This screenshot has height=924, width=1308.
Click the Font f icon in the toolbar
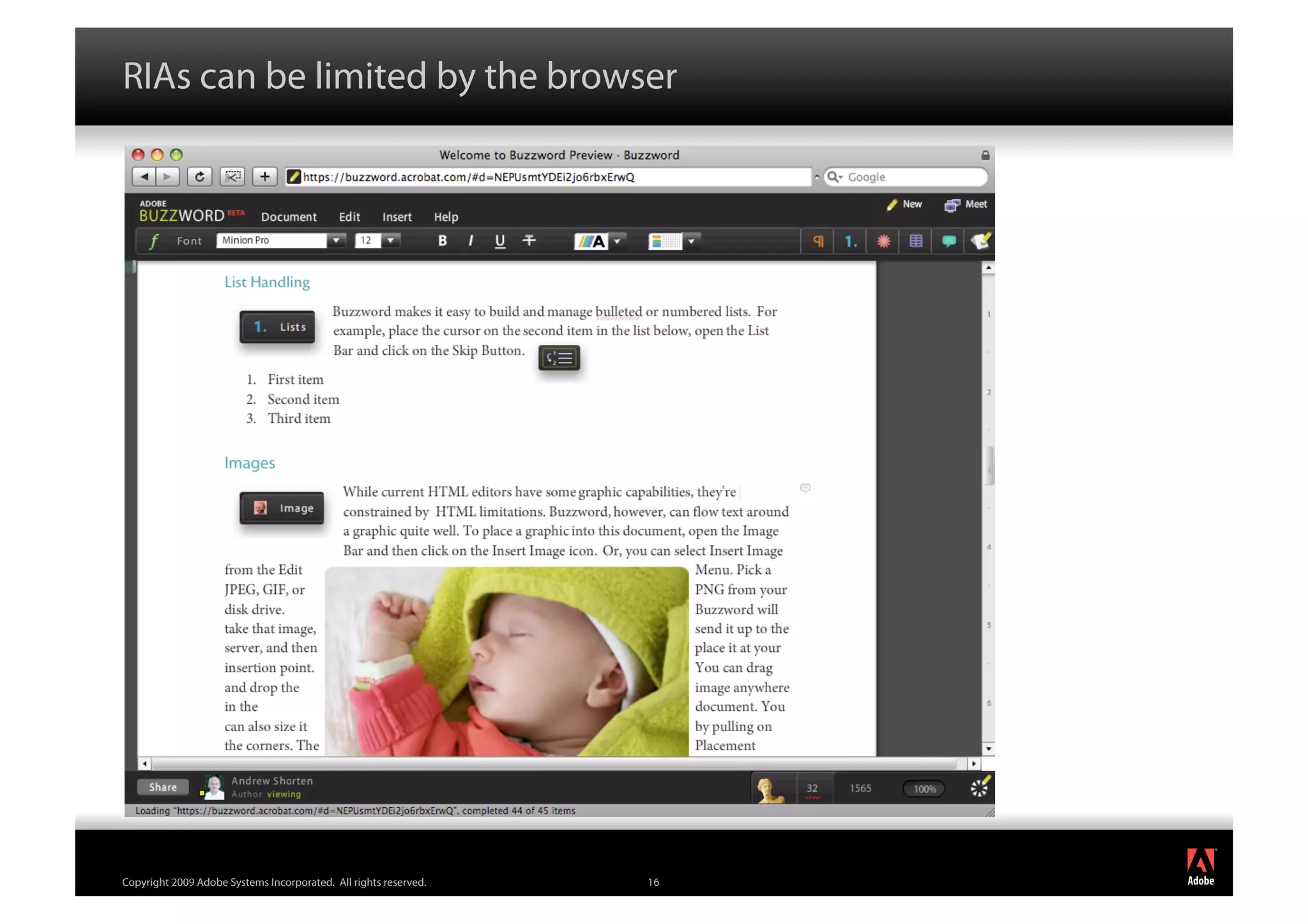(153, 241)
